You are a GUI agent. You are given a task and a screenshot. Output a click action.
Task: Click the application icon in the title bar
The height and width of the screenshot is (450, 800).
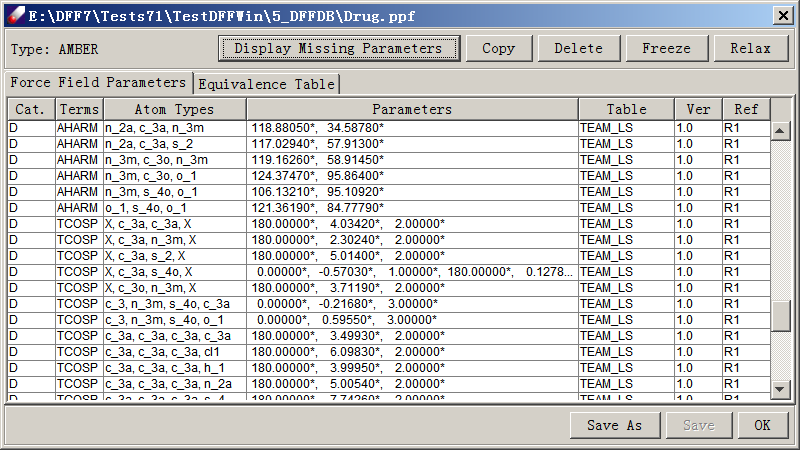point(15,15)
